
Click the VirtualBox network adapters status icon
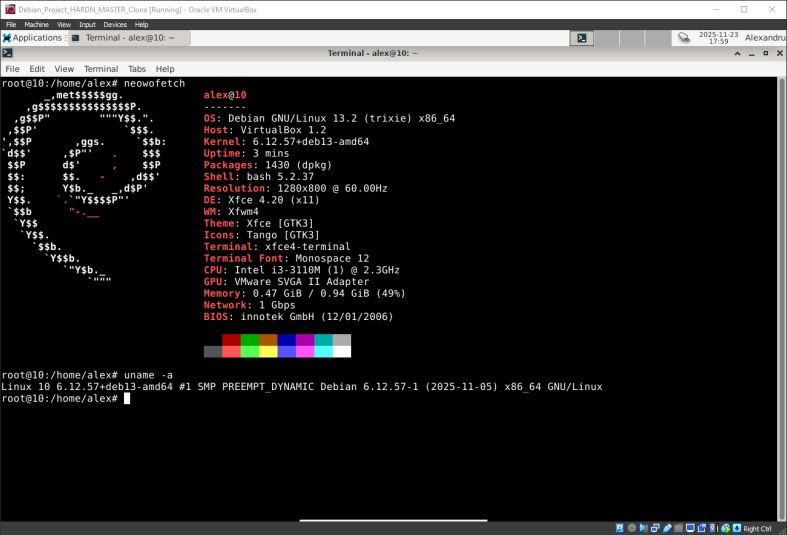[655, 528]
